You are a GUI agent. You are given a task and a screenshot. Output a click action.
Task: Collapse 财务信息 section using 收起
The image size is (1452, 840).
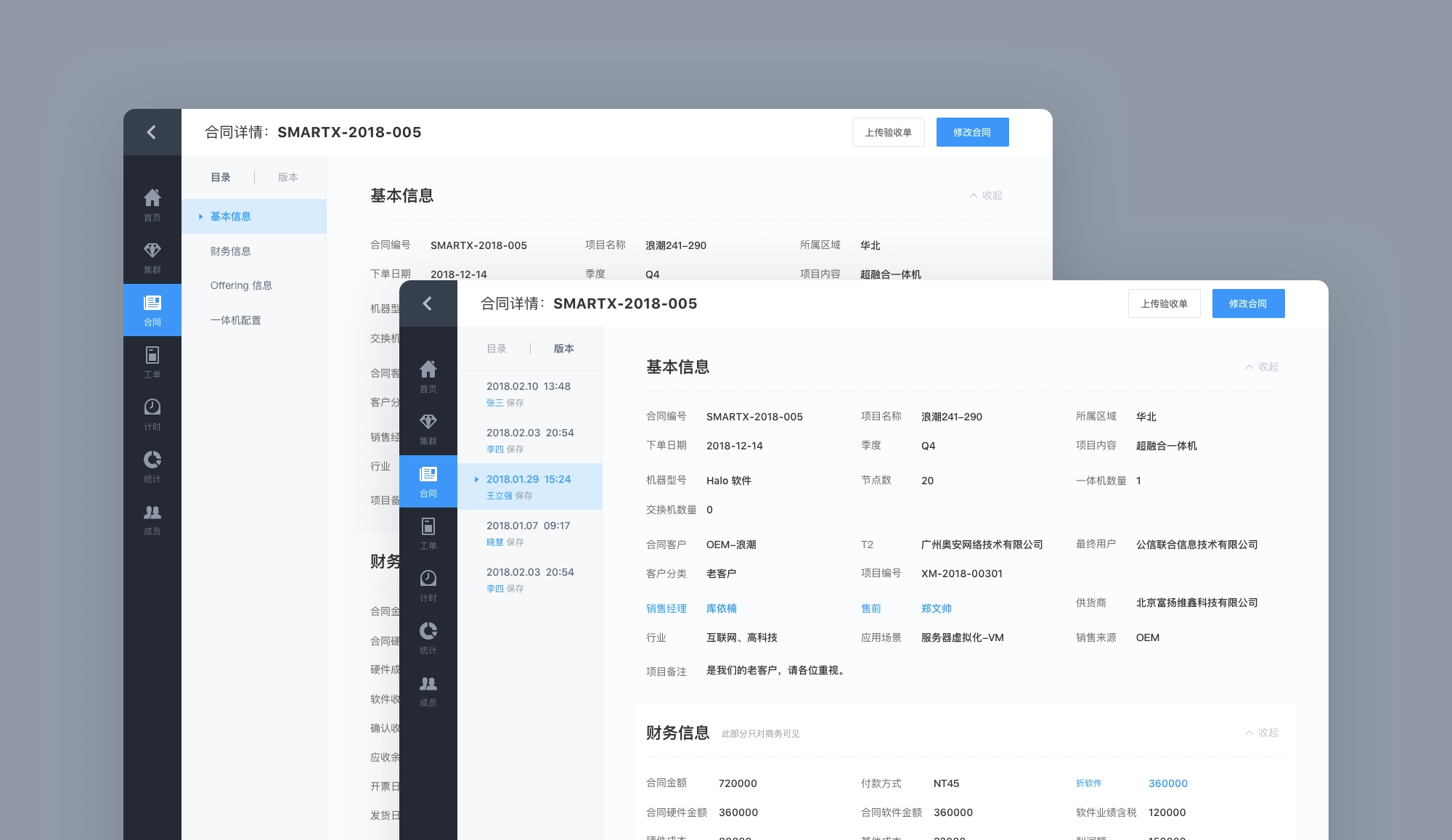tap(1262, 733)
